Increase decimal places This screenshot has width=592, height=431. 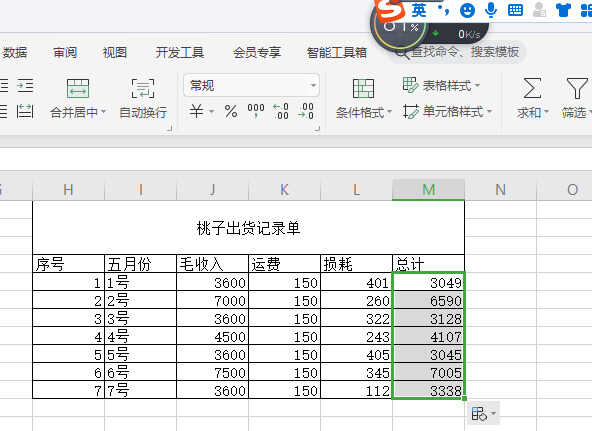[x=281, y=111]
